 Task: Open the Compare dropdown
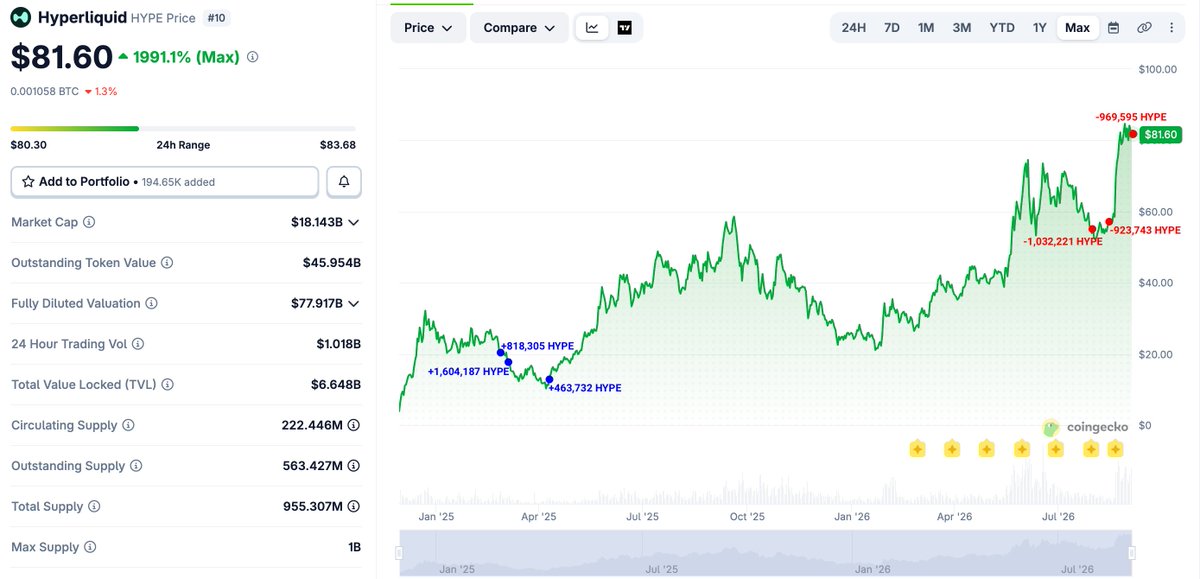click(x=519, y=28)
